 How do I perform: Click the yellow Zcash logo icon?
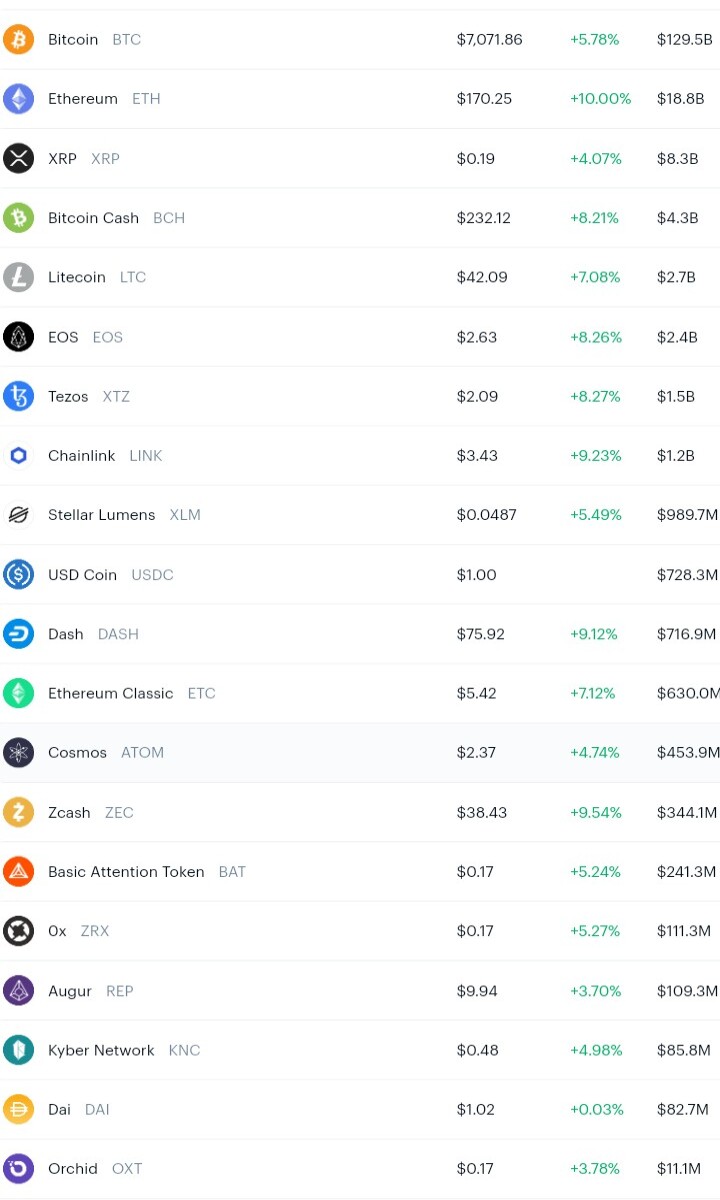point(18,812)
